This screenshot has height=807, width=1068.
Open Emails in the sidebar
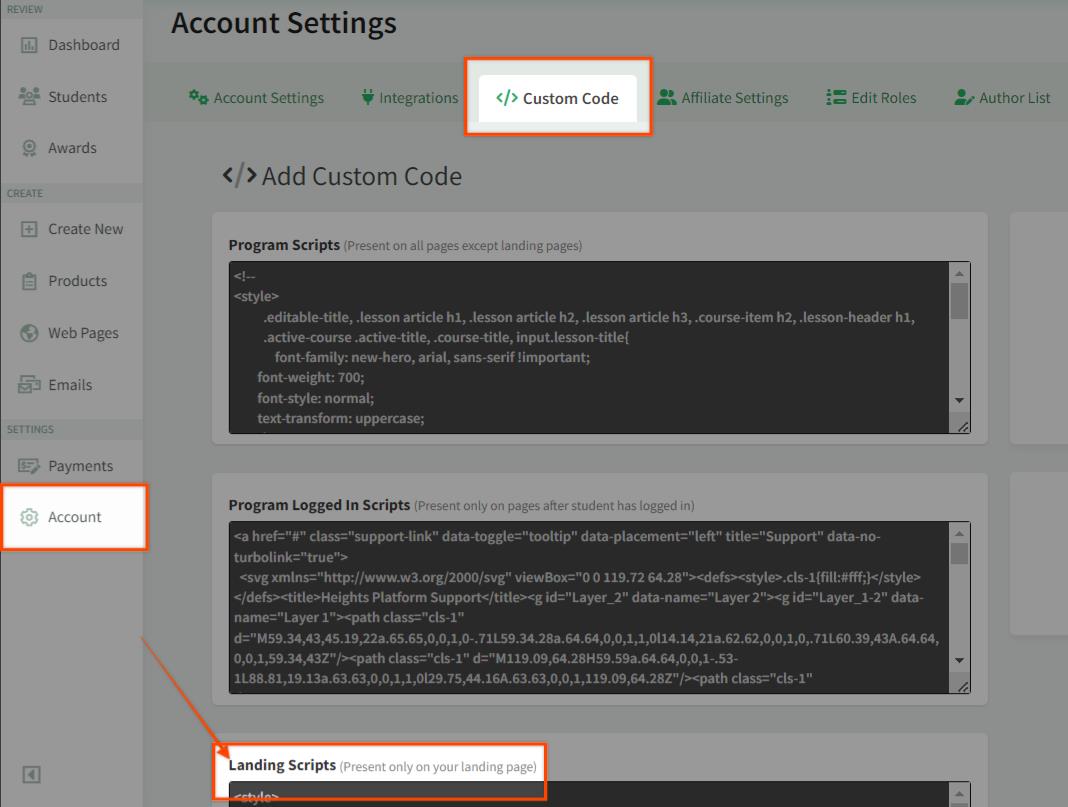coord(72,385)
